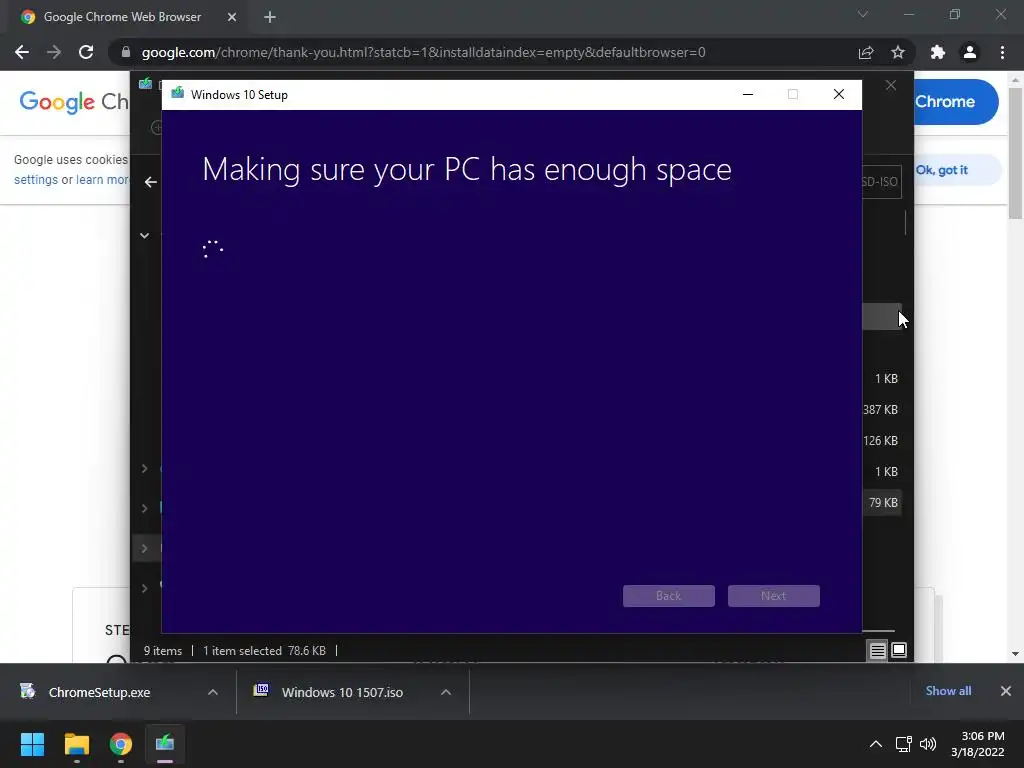This screenshot has height=768, width=1024.
Task: Open Chrome tab search dropdown
Action: point(863,14)
